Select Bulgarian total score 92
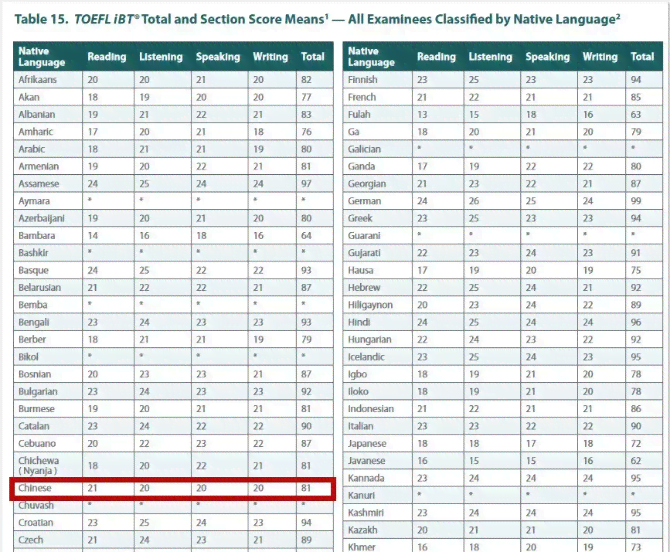The image size is (670, 558). pos(306,391)
